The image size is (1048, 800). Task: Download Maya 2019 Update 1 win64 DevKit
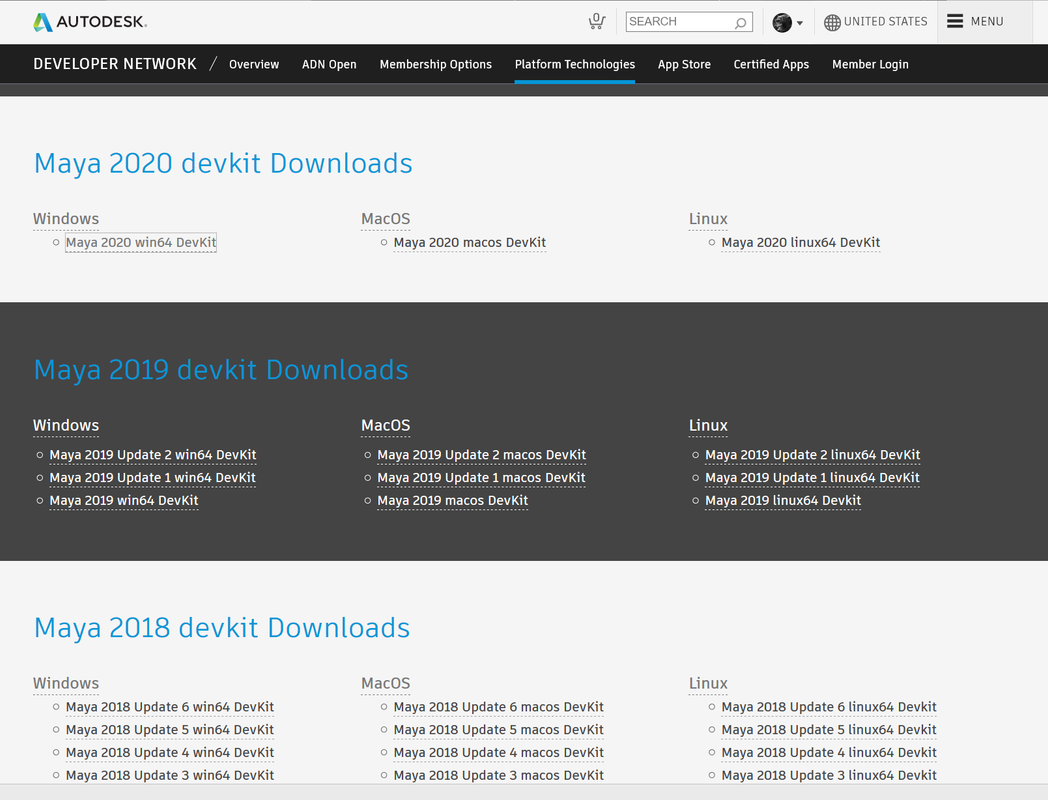pyautogui.click(x=152, y=478)
